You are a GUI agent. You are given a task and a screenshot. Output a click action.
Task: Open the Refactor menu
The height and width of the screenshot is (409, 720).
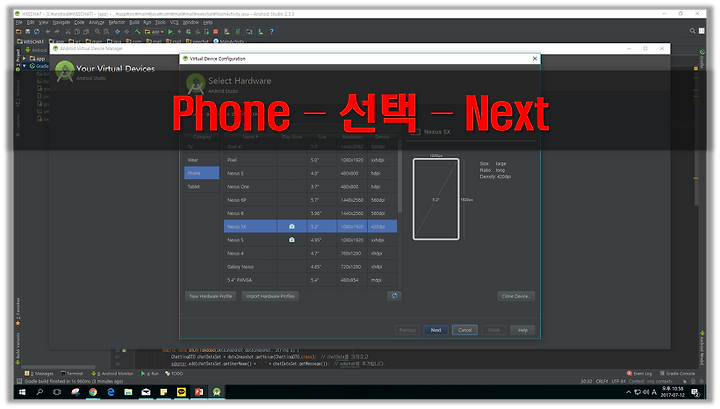(x=117, y=22)
